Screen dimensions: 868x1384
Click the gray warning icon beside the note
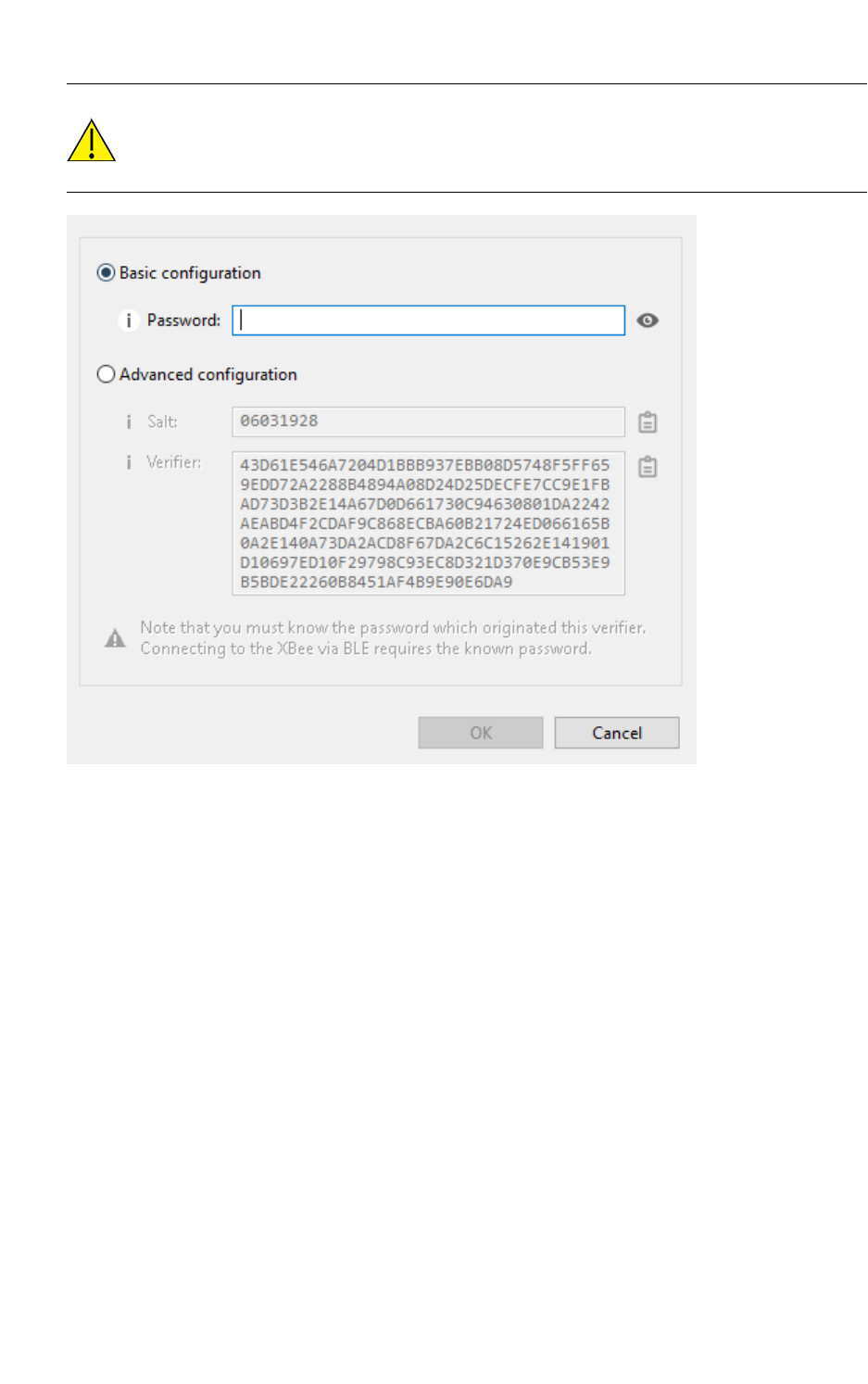[x=115, y=638]
